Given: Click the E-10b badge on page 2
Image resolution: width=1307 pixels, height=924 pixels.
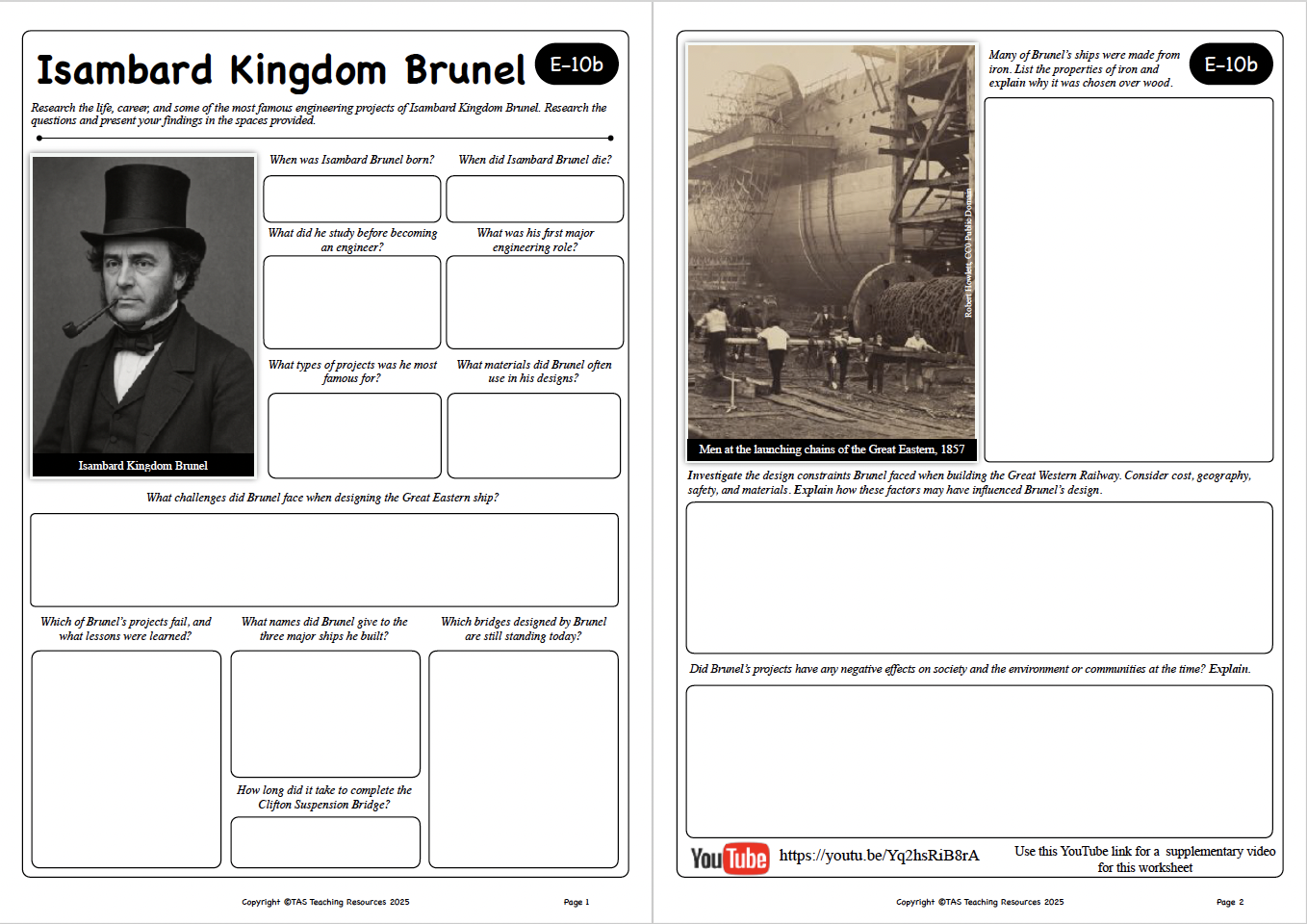Looking at the screenshot, I should click(x=1230, y=64).
